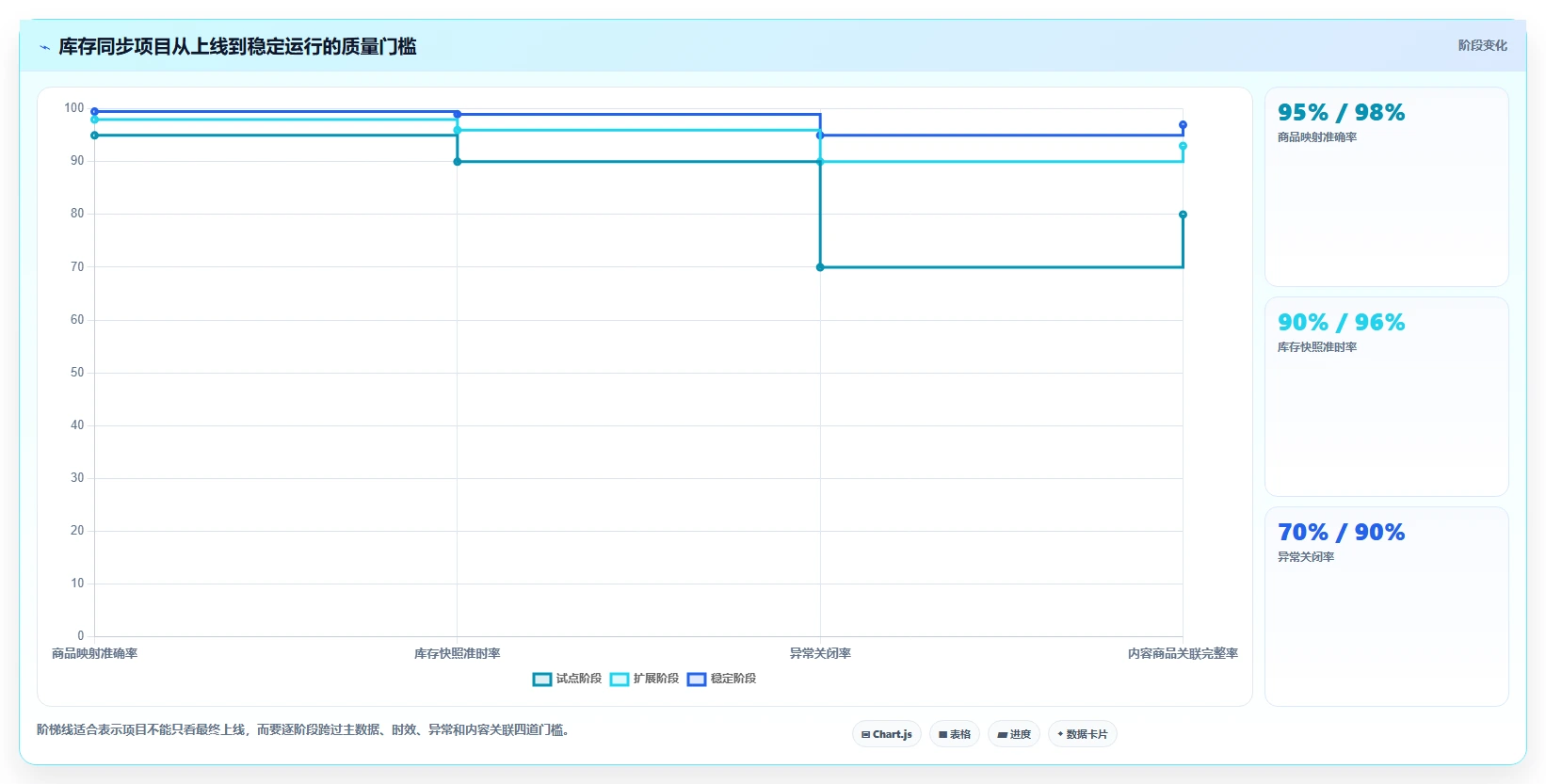
Task: Click the 内容商品关联完整率 x-axis label
Action: coord(1183,654)
